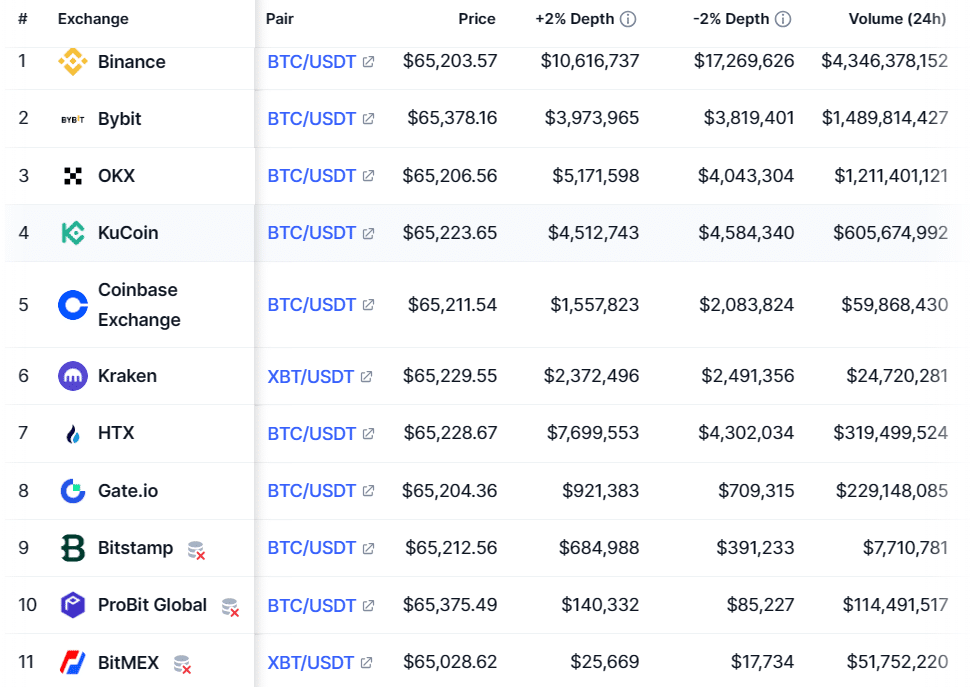Click the Gate.io logo icon
The height and width of the screenshot is (687, 970).
point(73,490)
